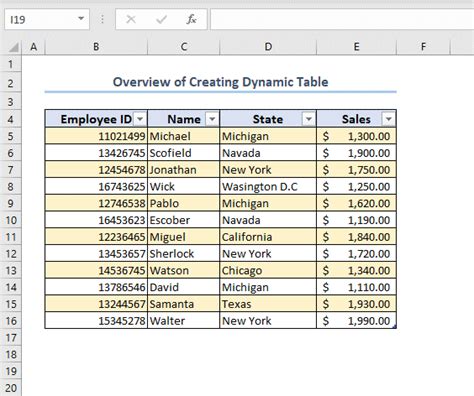Click the 'Employee ID' header cell
This screenshot has height=396, width=474.
96,119
